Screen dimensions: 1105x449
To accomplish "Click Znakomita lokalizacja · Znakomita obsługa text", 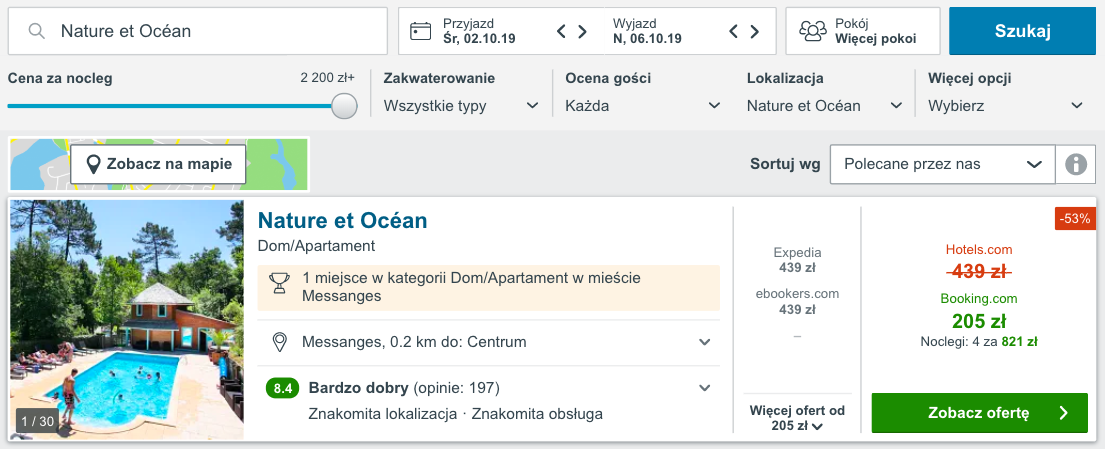I will click(x=456, y=414).
